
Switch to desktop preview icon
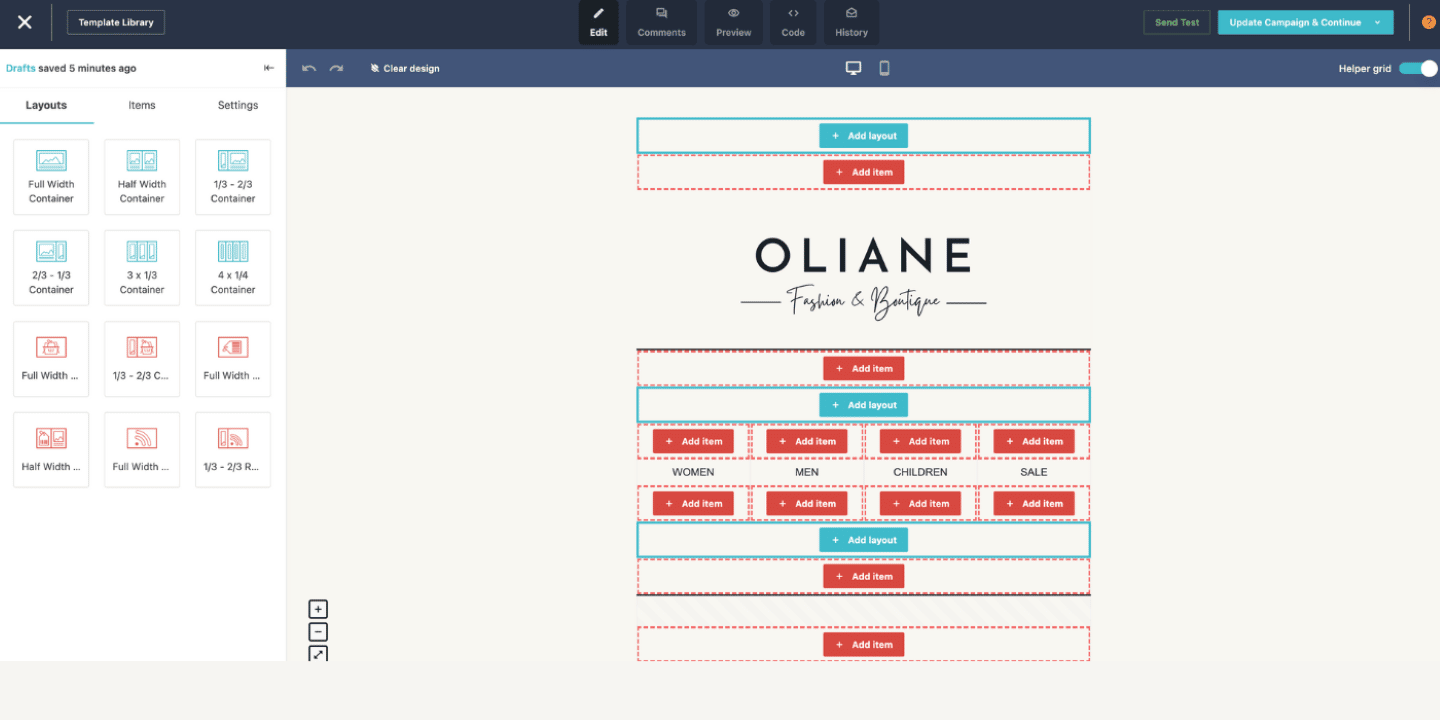(x=853, y=68)
